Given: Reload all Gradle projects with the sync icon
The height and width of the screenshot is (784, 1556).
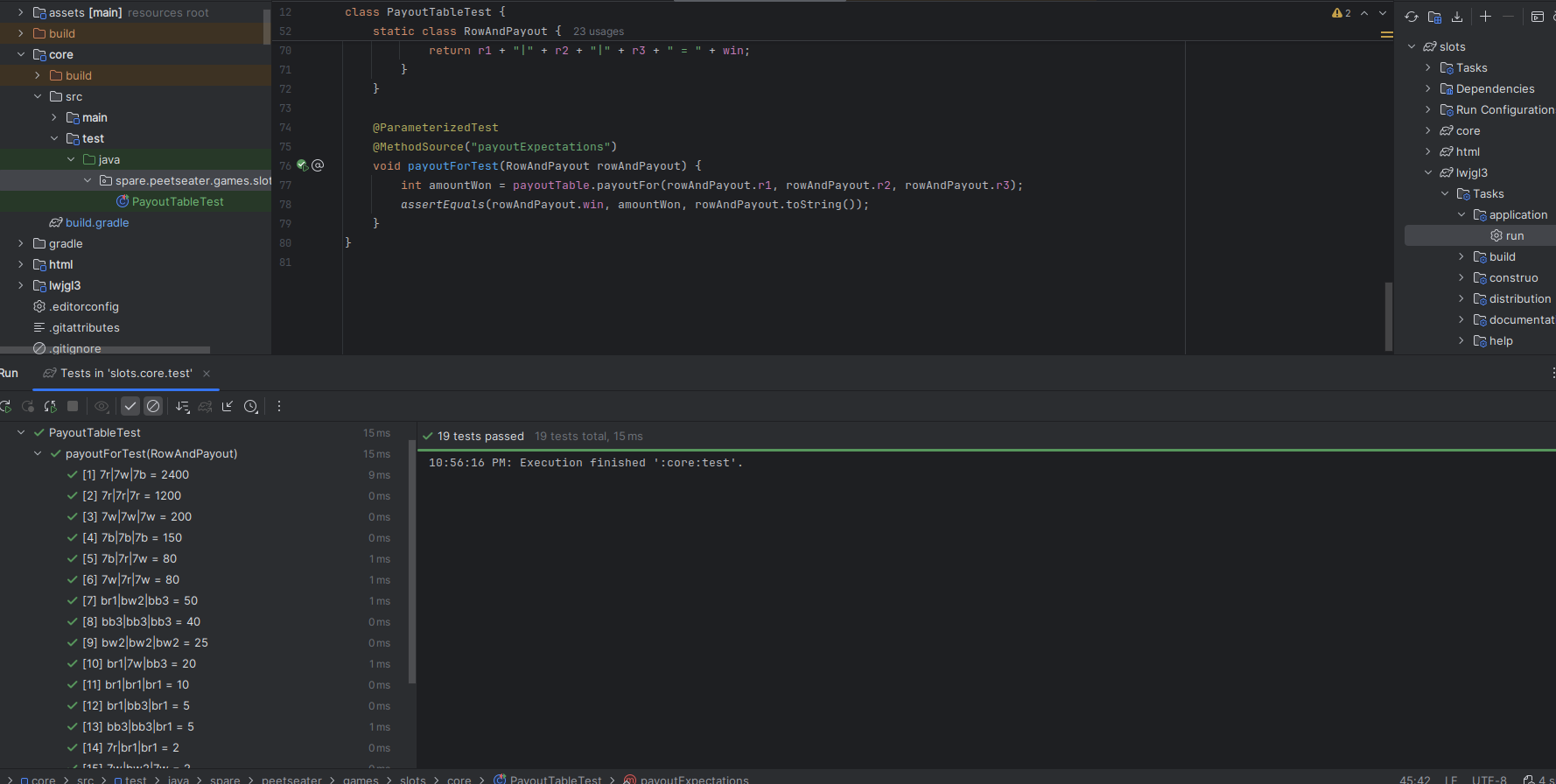Looking at the screenshot, I should pos(1412,17).
